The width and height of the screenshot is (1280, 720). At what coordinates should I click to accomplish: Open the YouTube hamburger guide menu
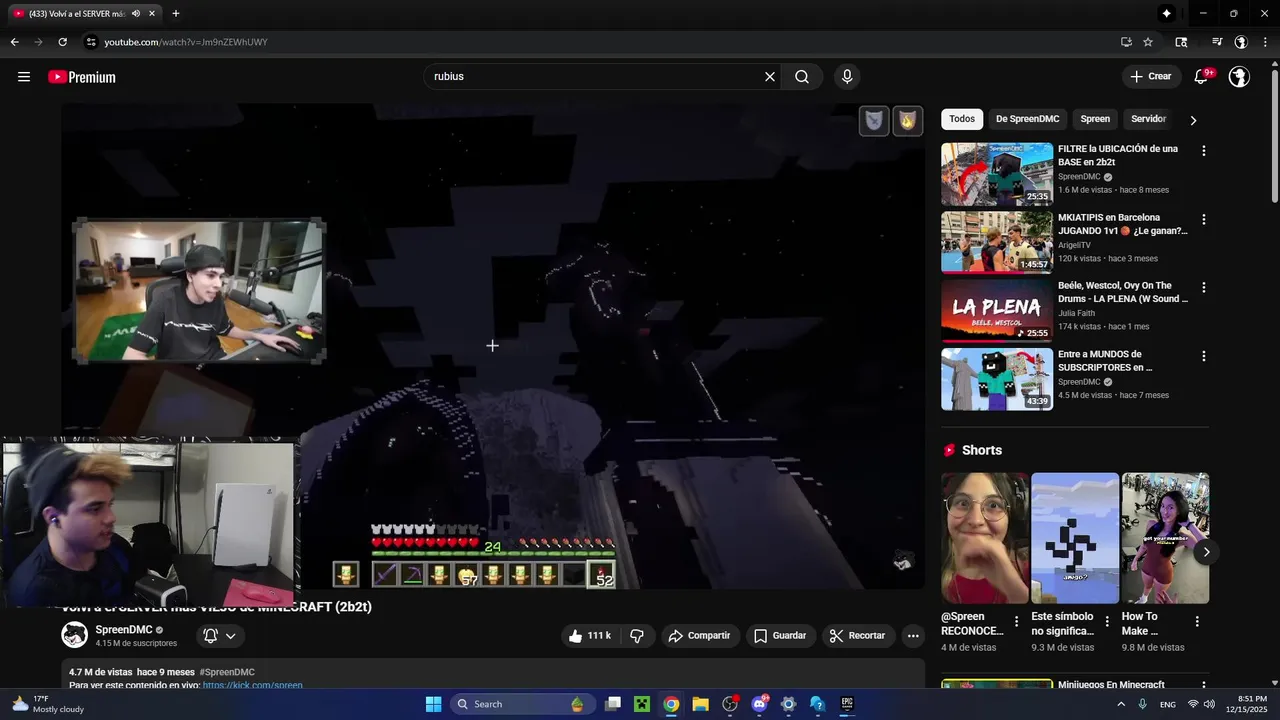point(24,77)
